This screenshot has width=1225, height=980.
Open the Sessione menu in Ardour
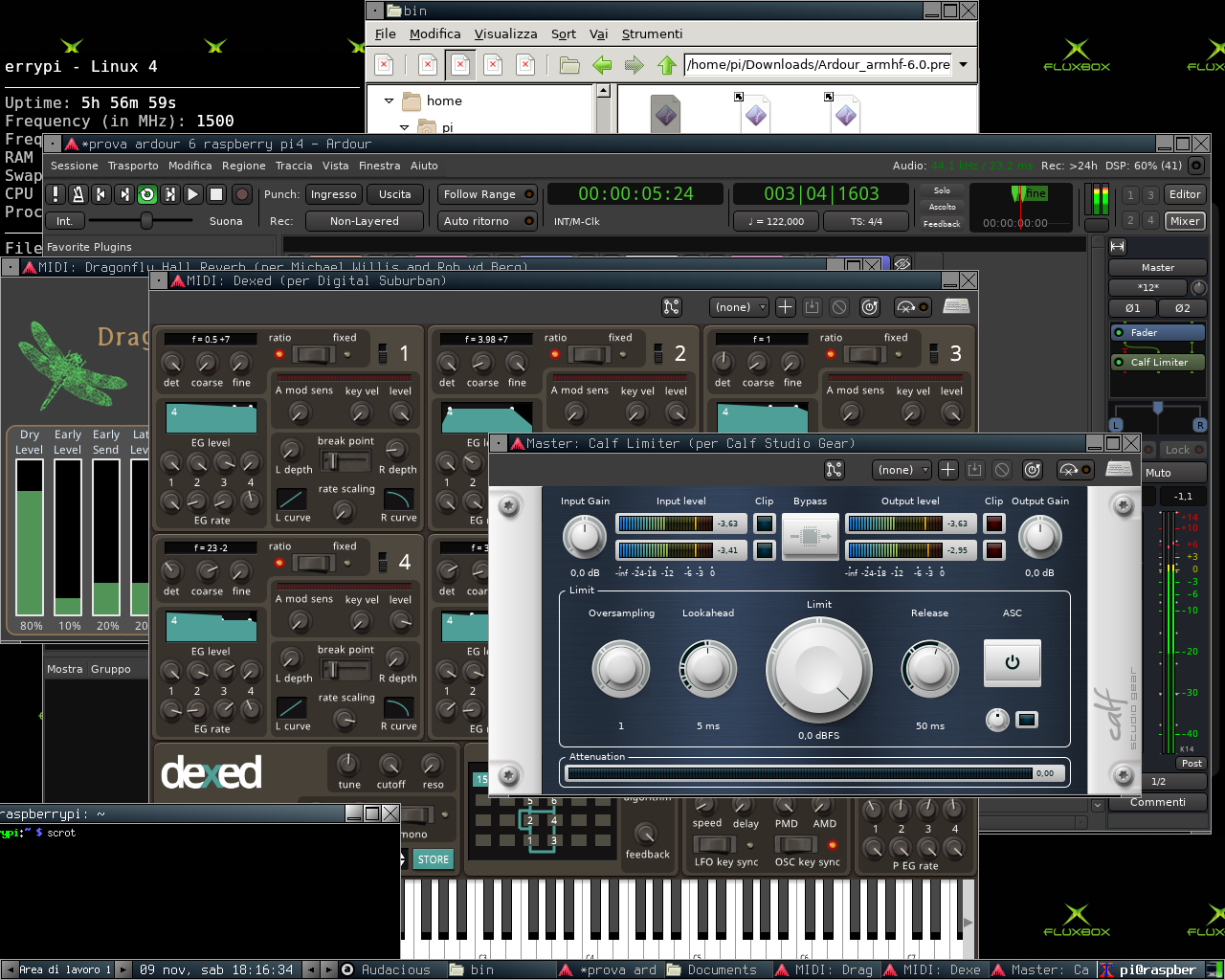click(x=75, y=166)
